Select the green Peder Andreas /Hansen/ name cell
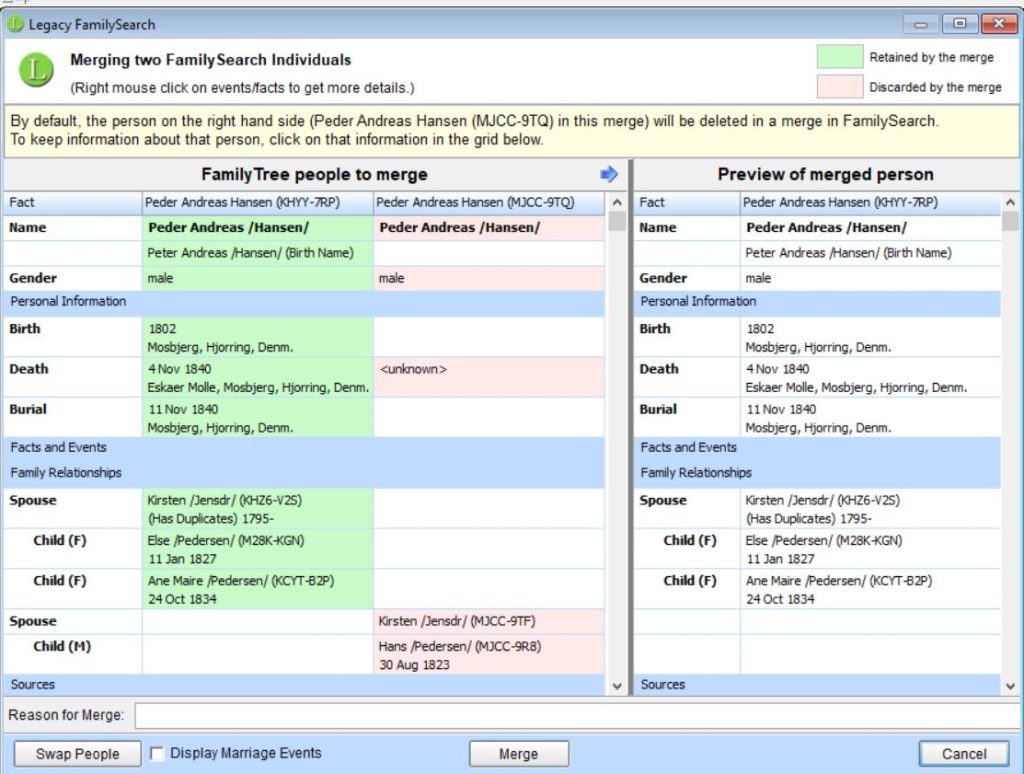Screen dimensions: 1024x774 (x=258, y=228)
